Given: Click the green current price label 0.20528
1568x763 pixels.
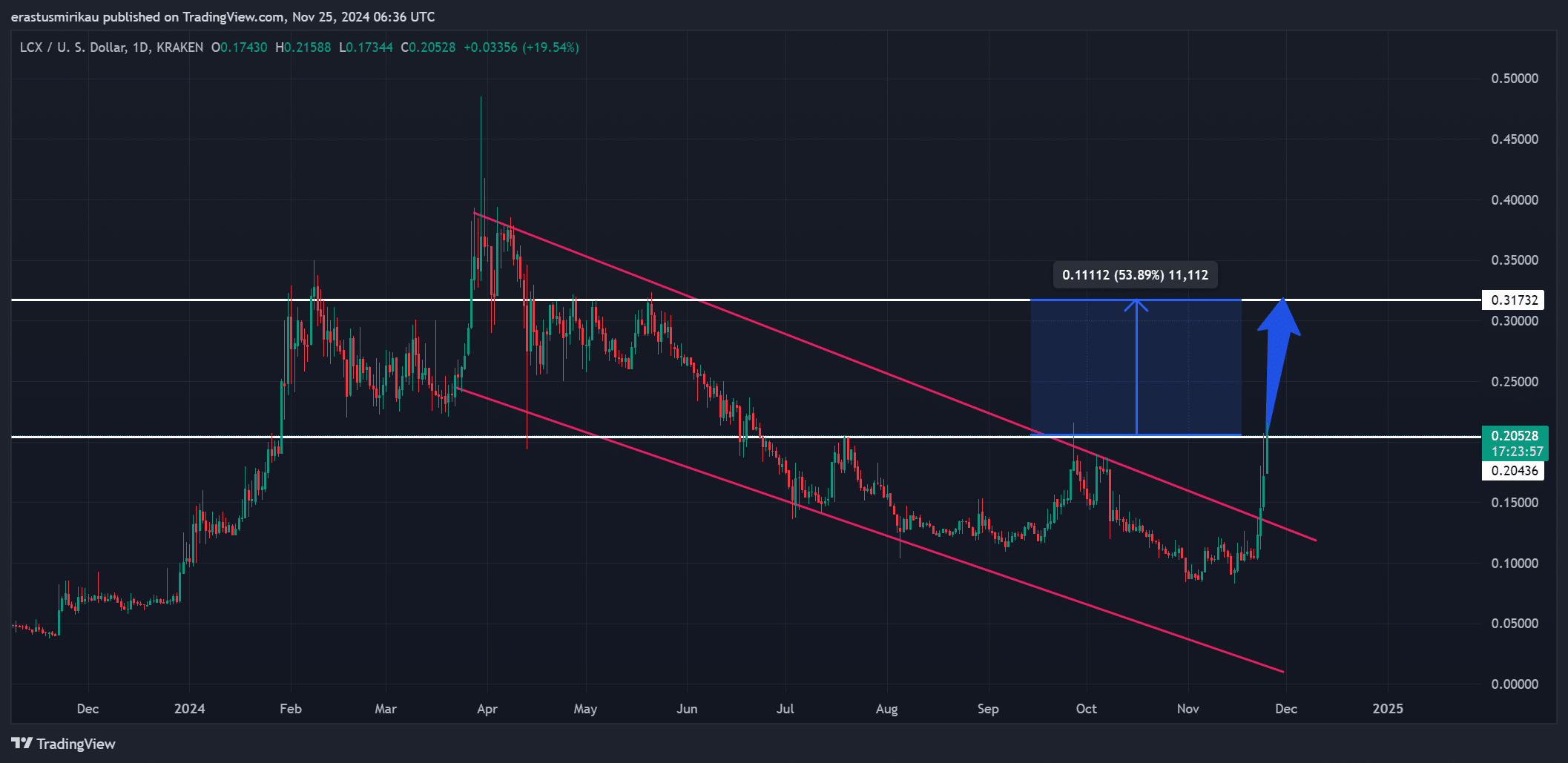Looking at the screenshot, I should pos(1515,435).
